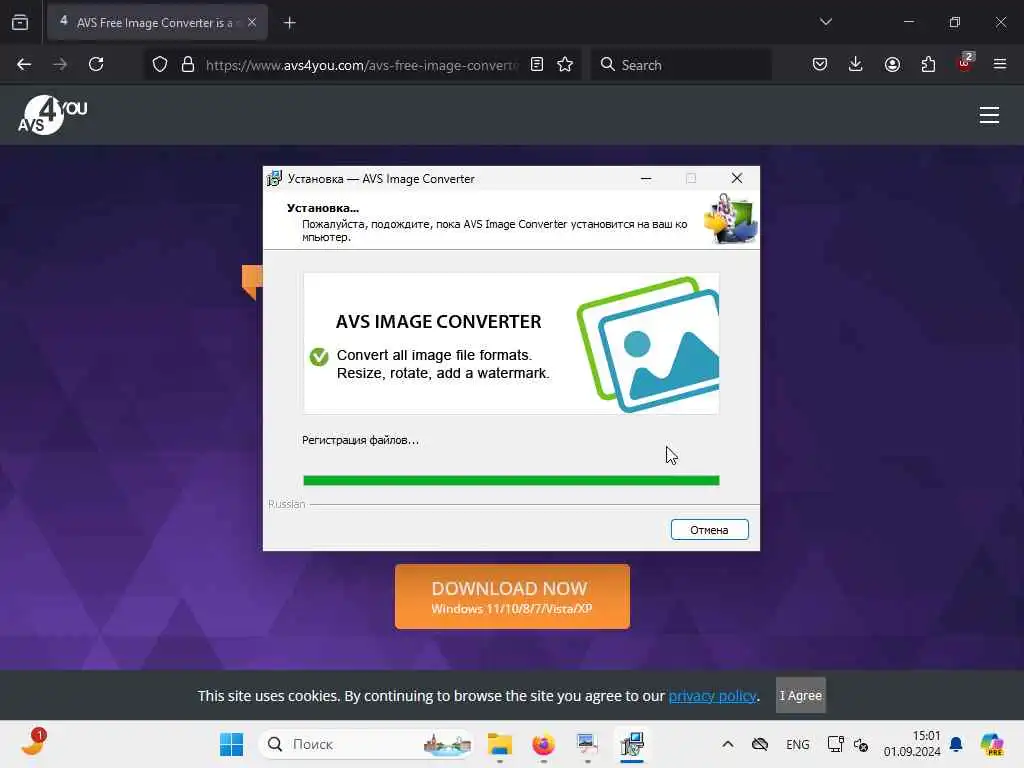Open Firefox account icon
Image resolution: width=1024 pixels, height=768 pixels.
[892, 64]
